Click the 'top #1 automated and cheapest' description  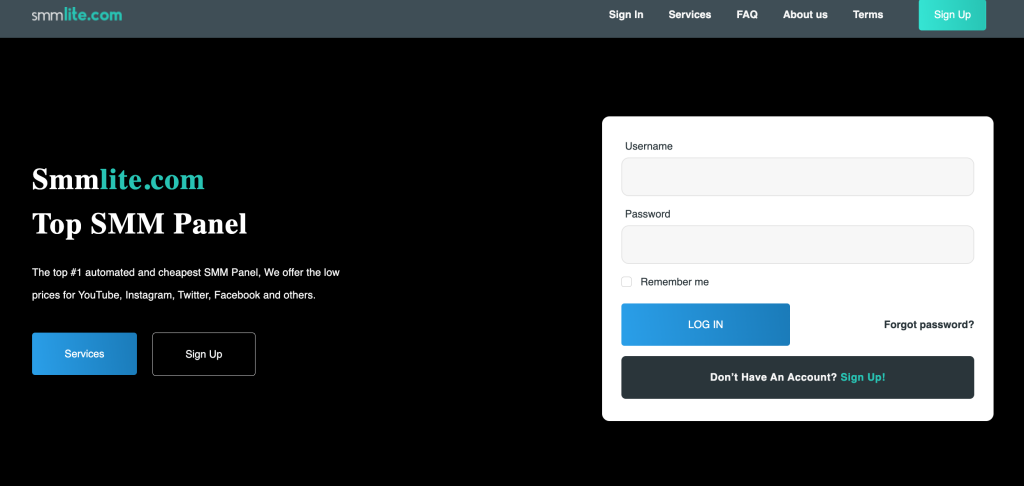[x=185, y=284]
